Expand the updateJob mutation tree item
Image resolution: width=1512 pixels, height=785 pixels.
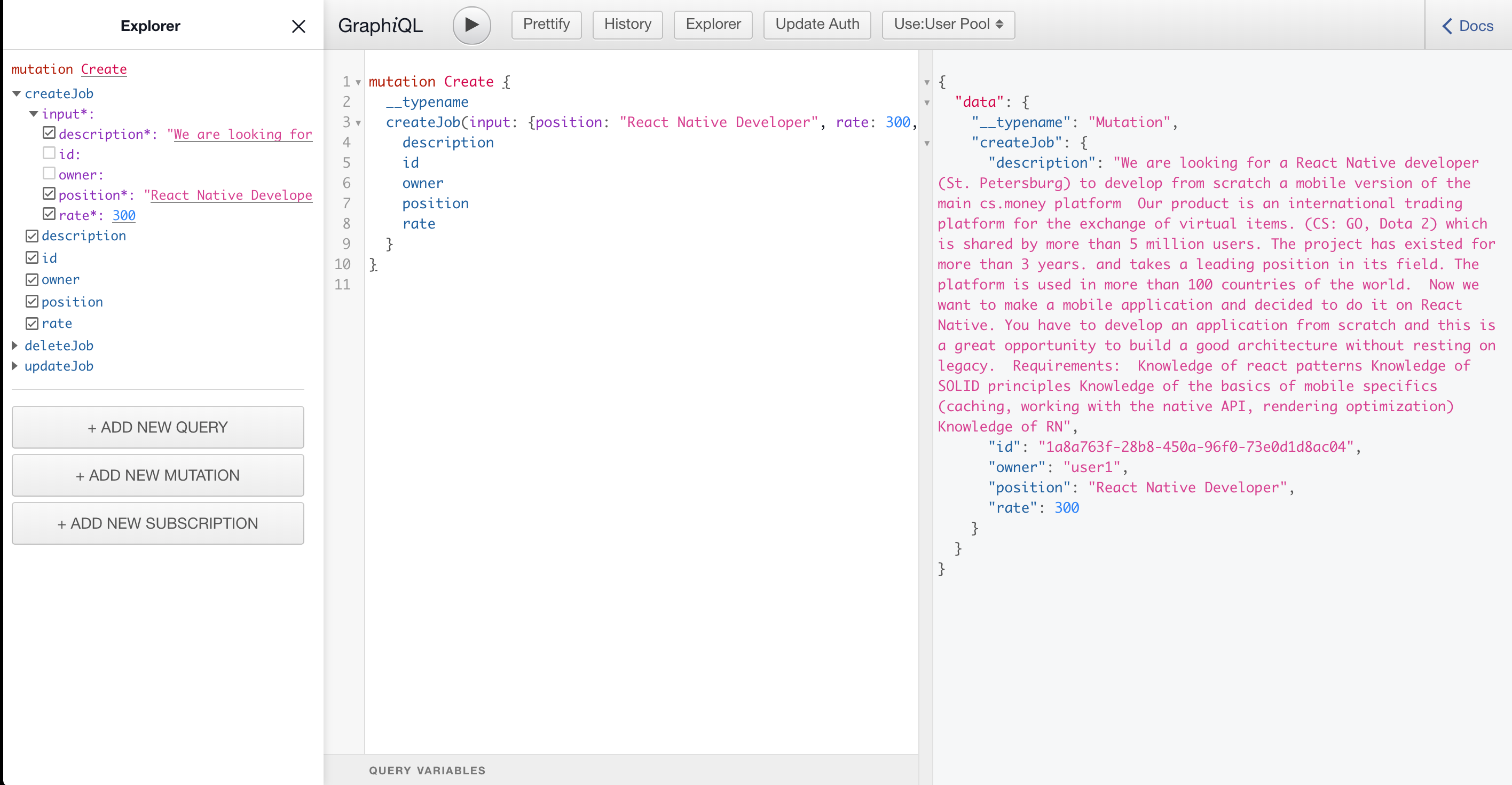[x=16, y=366]
